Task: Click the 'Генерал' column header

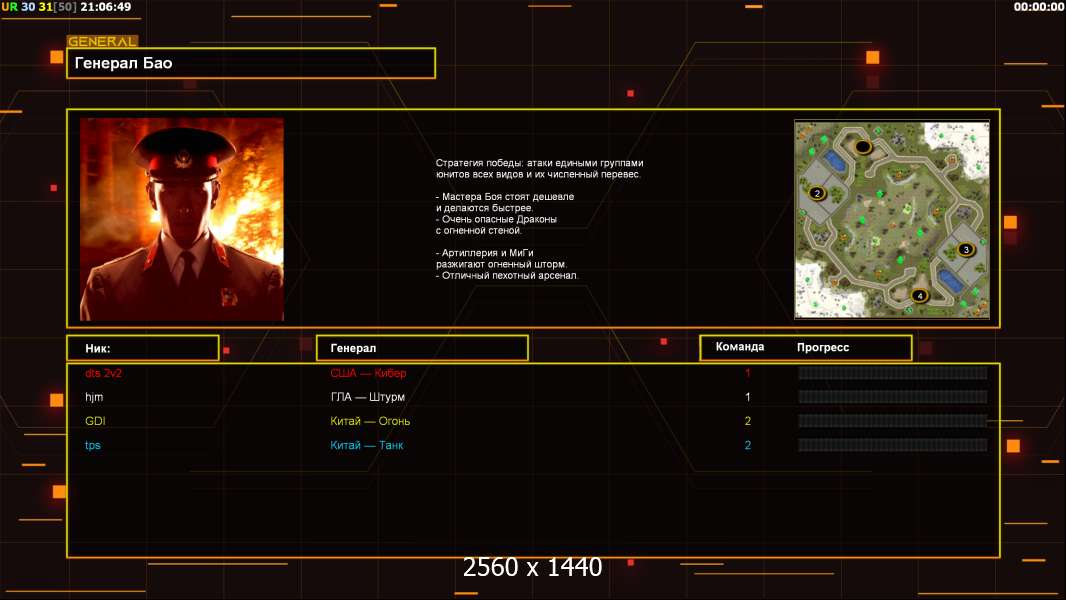Action: click(422, 348)
